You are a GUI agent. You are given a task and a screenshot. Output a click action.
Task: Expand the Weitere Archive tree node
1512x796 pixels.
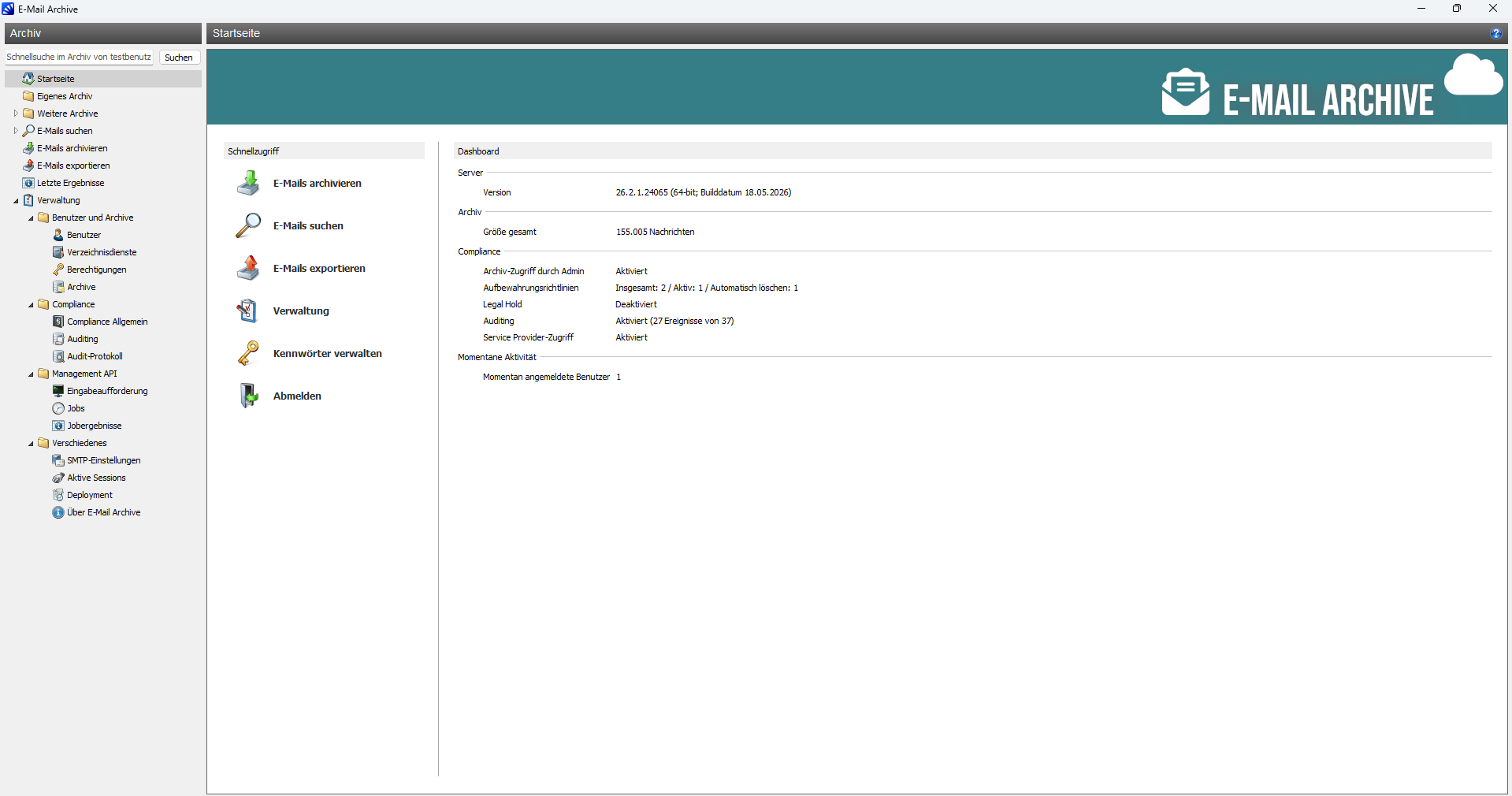(15, 113)
